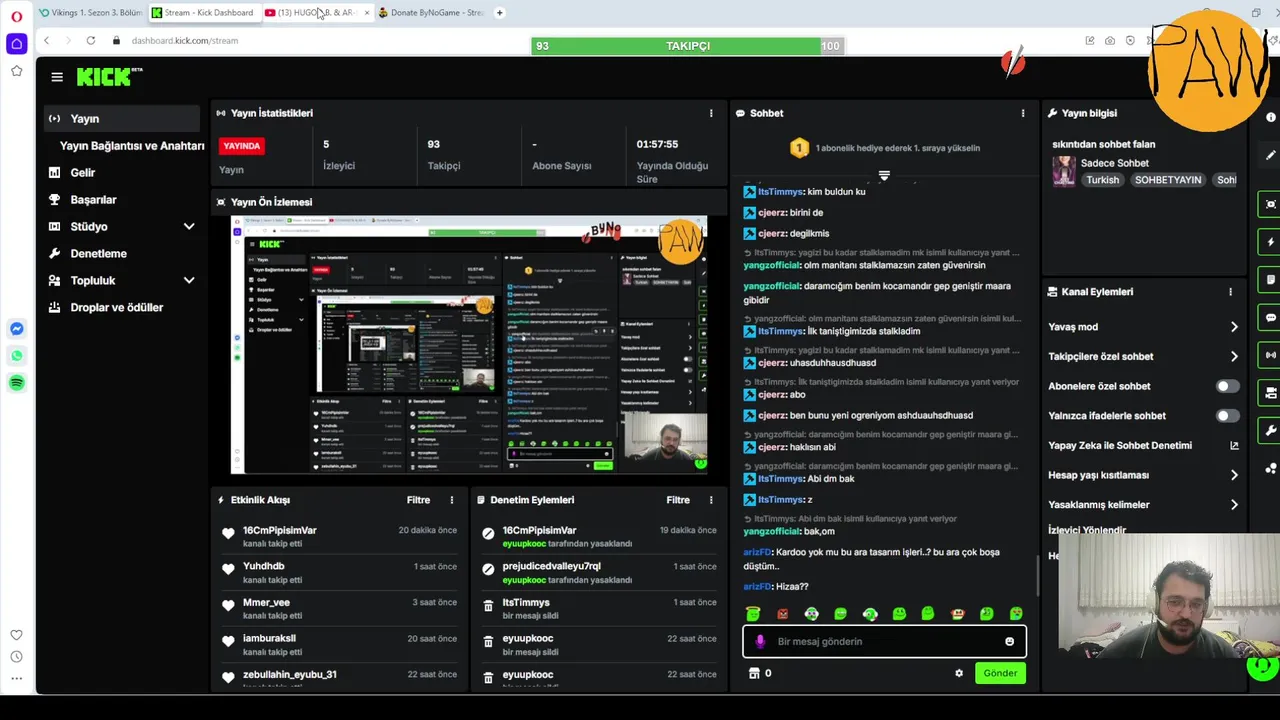The height and width of the screenshot is (720, 1280).
Task: Open Yayın İstatistikleri panel options menu
Action: click(711, 113)
